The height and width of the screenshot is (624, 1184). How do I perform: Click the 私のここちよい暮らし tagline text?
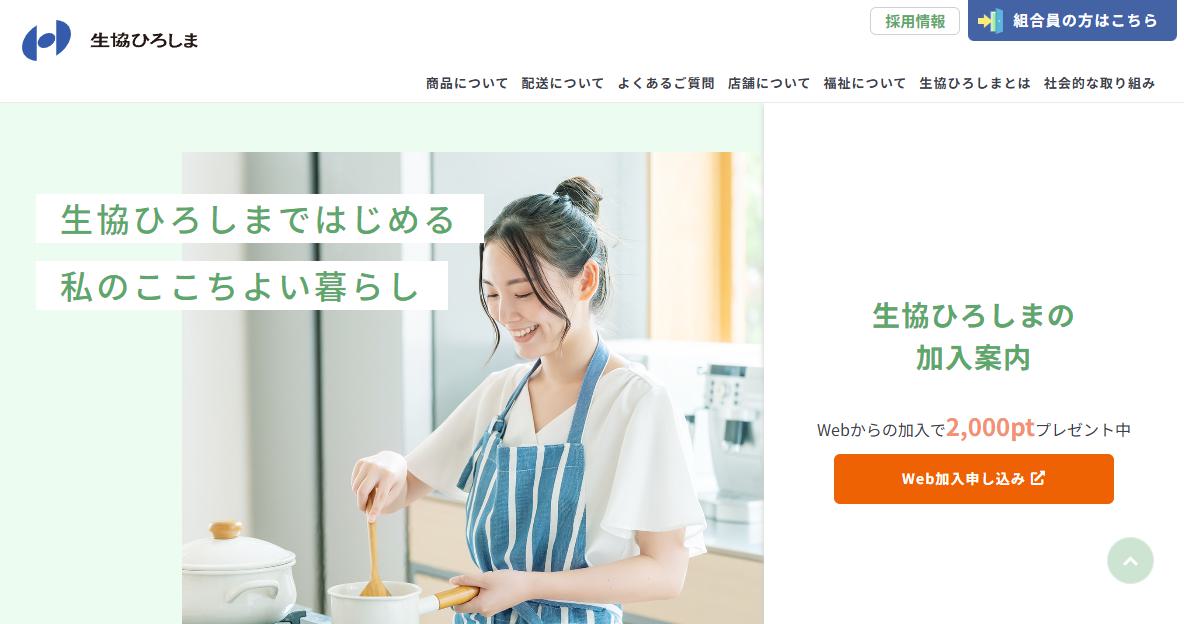(241, 286)
